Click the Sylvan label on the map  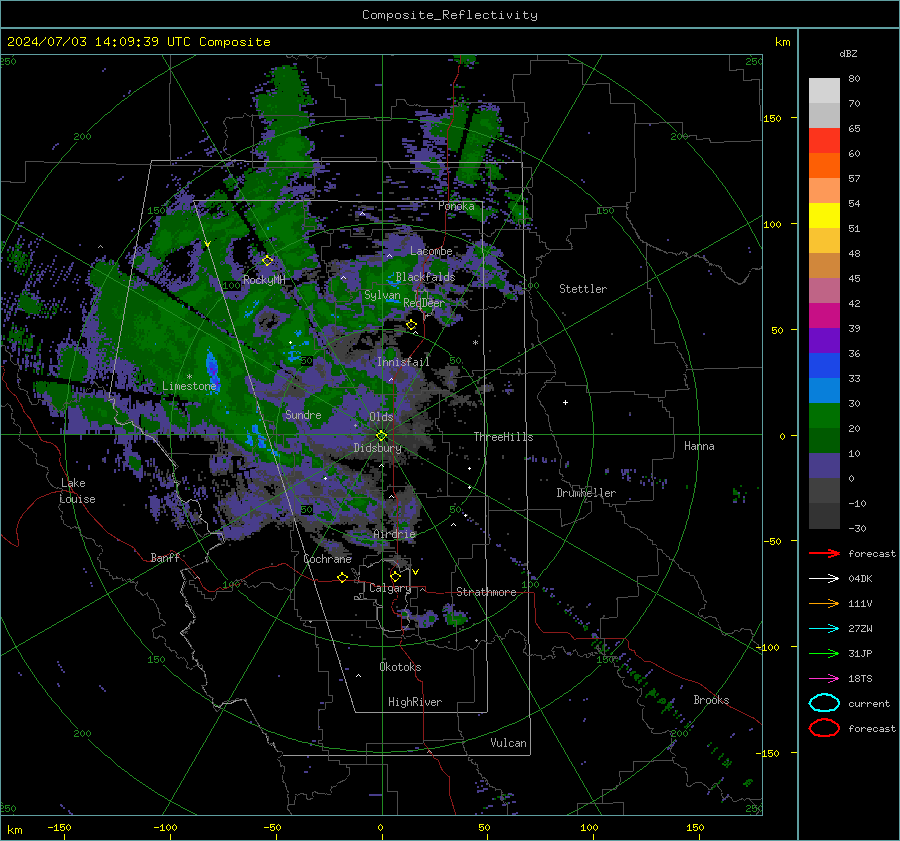point(382,295)
